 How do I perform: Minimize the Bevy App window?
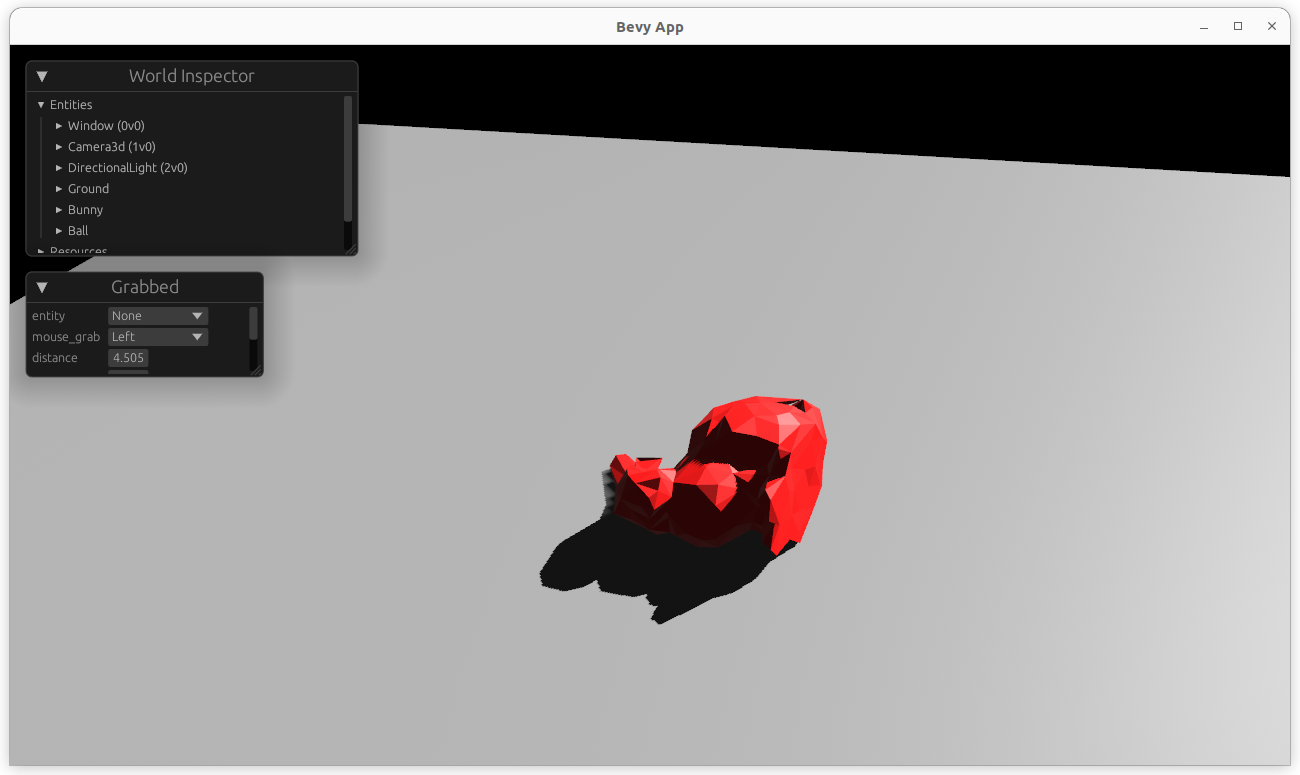tap(1203, 27)
